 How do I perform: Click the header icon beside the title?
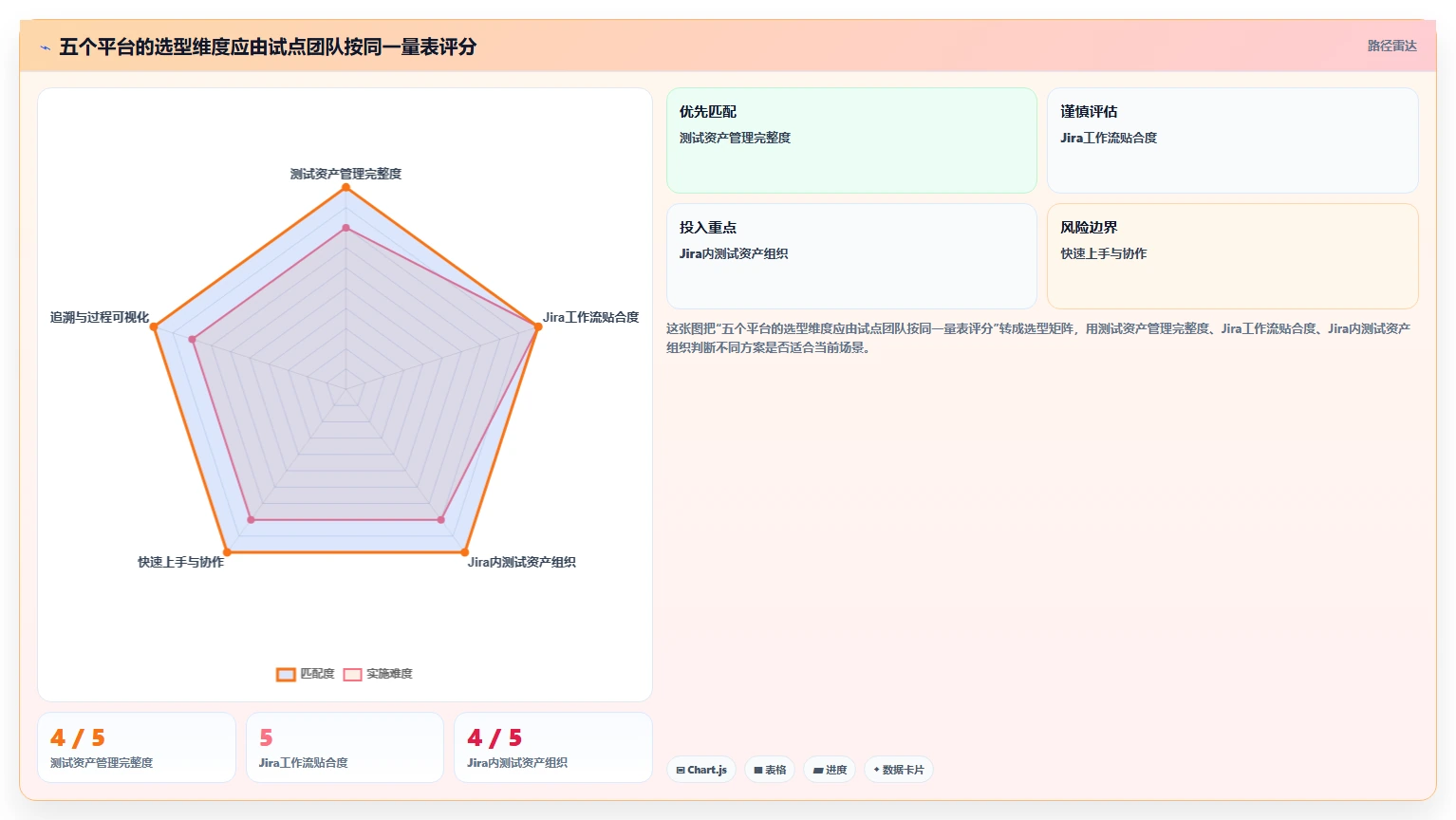[45, 47]
